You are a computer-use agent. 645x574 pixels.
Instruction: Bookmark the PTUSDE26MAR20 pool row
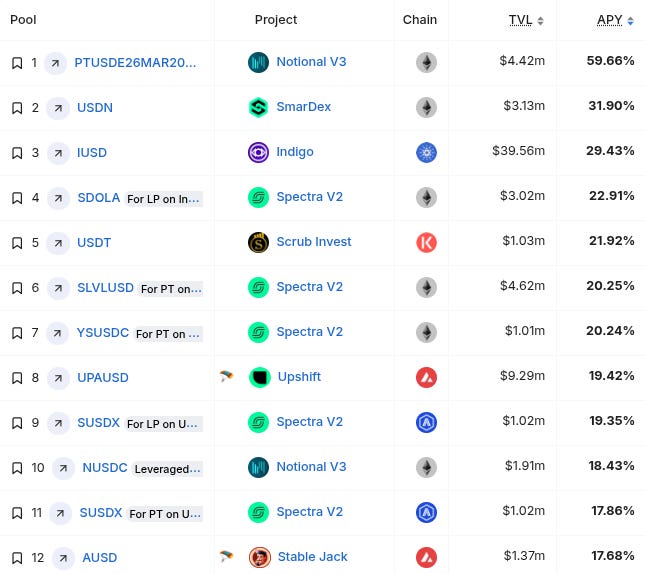point(17,63)
